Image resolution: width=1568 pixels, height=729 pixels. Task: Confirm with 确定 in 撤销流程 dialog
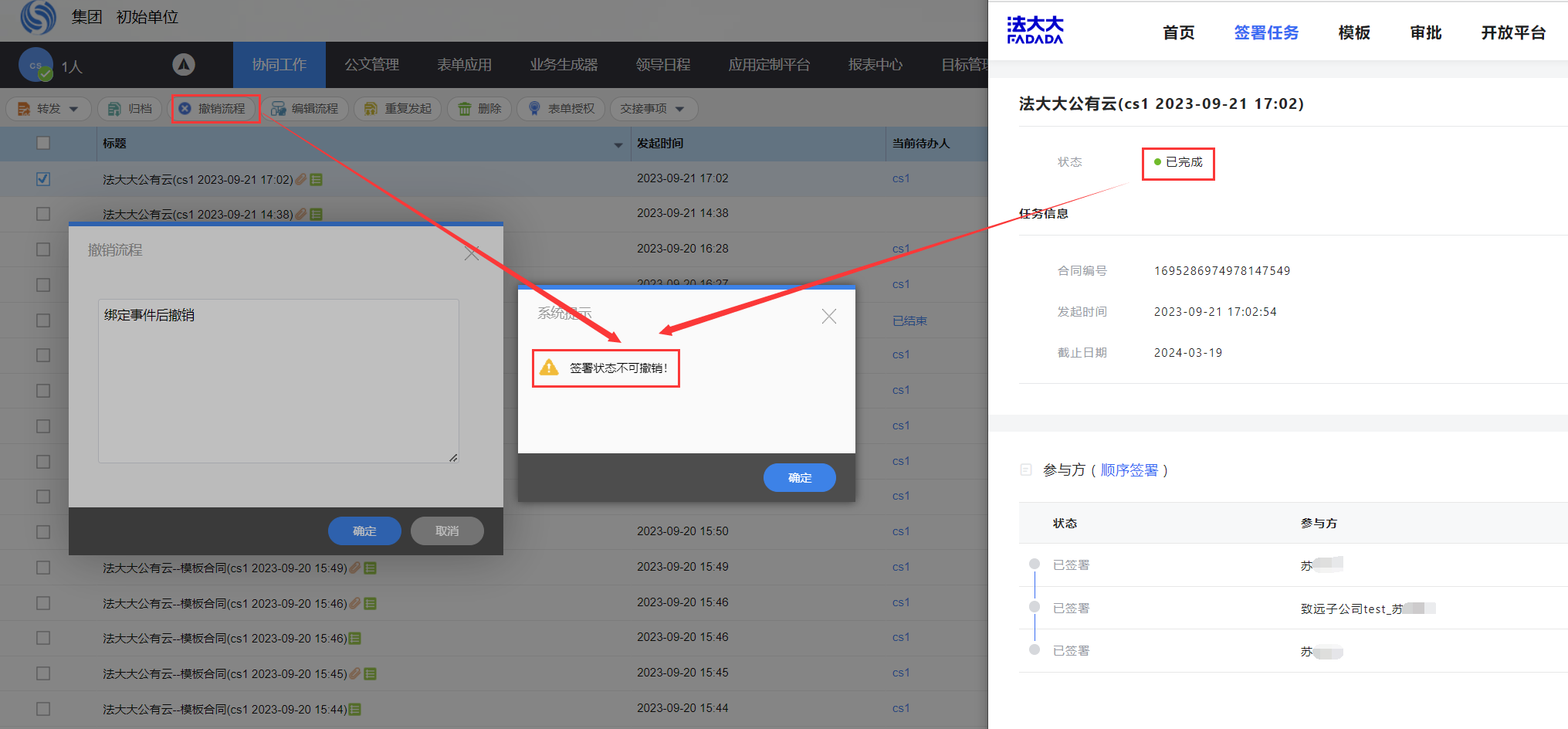coord(364,531)
